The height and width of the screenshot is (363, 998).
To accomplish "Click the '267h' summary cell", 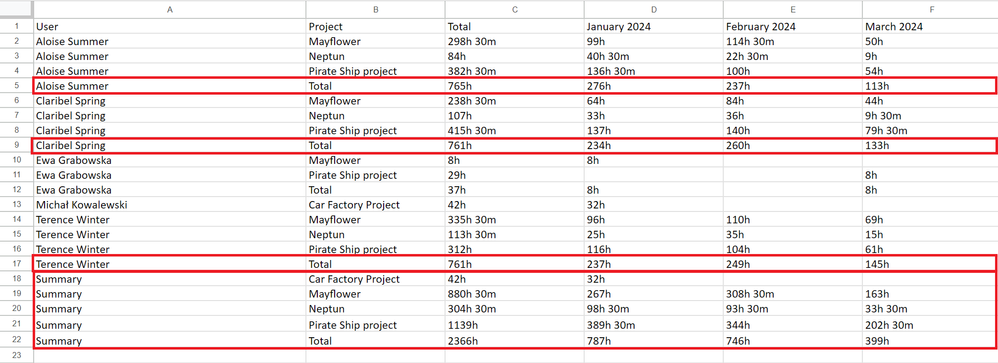I will point(654,294).
